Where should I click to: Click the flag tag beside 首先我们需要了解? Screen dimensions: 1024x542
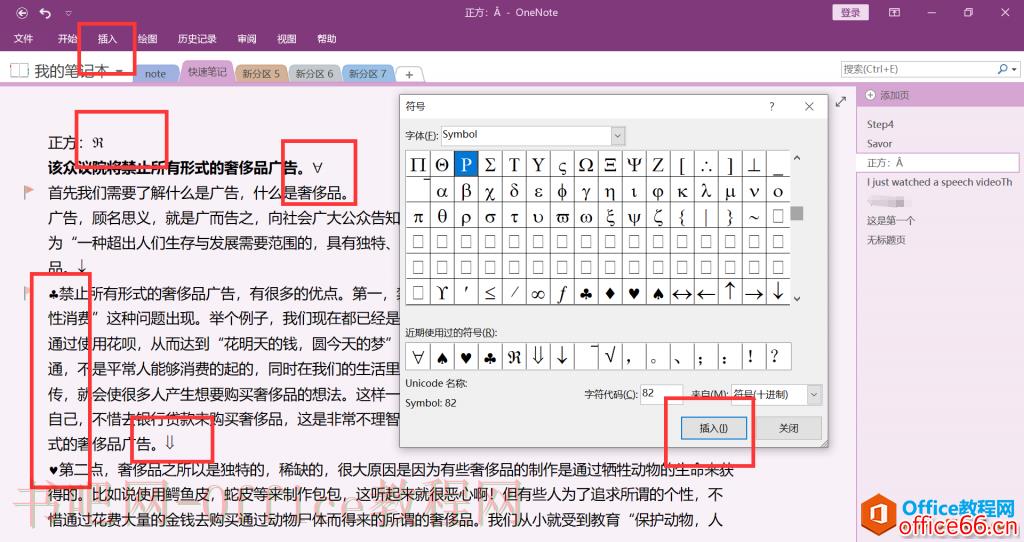coord(28,191)
